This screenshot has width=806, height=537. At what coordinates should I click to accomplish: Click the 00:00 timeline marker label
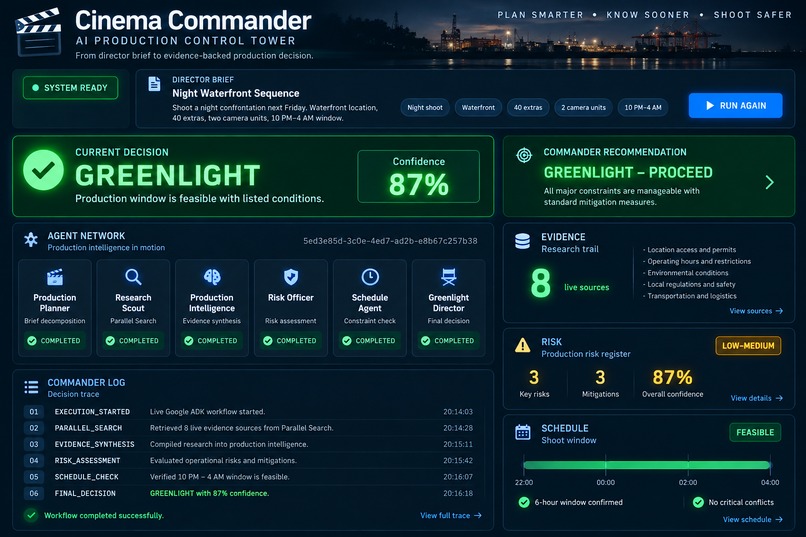[x=606, y=483]
